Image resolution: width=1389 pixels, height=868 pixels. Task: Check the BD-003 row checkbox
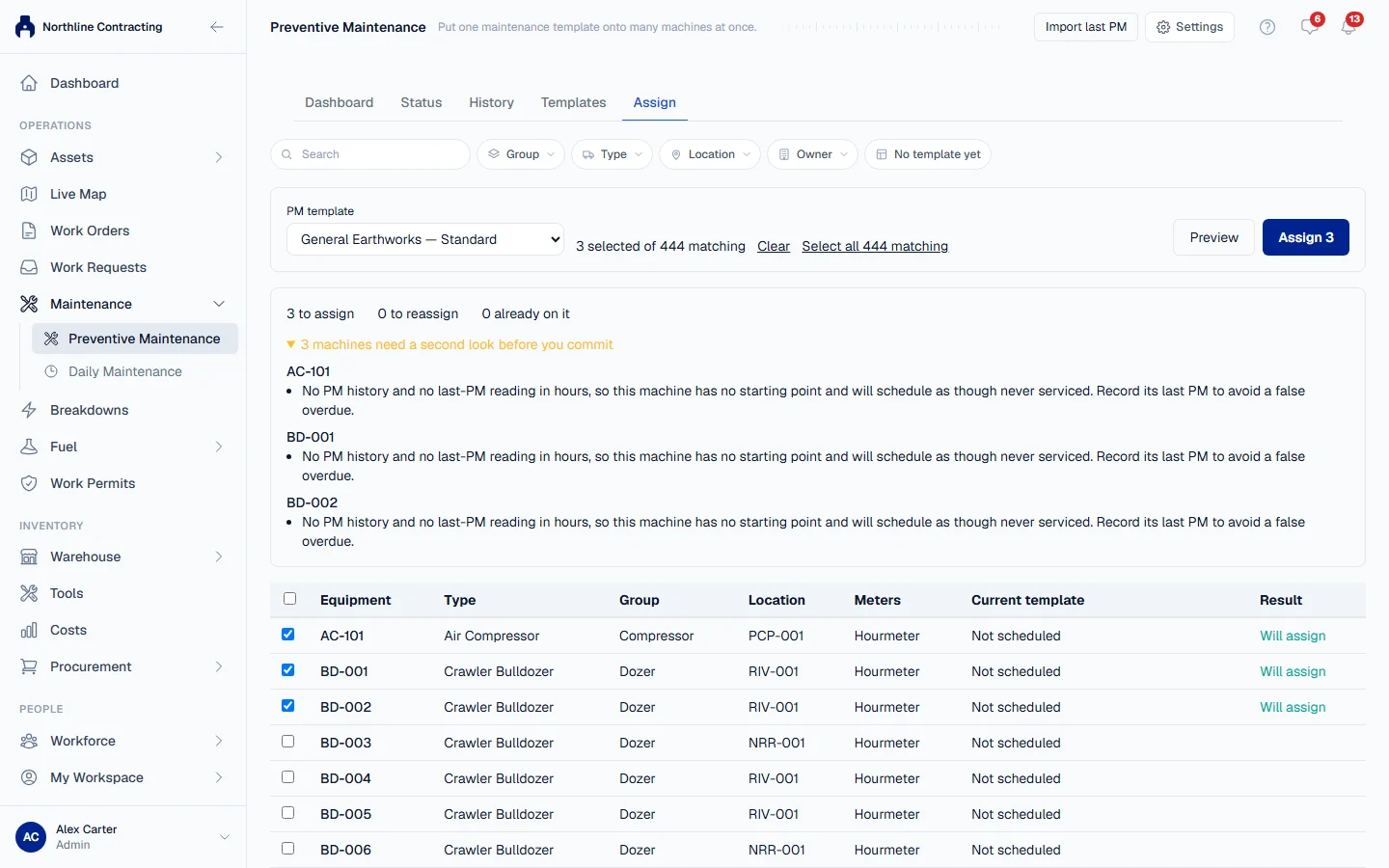pyautogui.click(x=287, y=742)
